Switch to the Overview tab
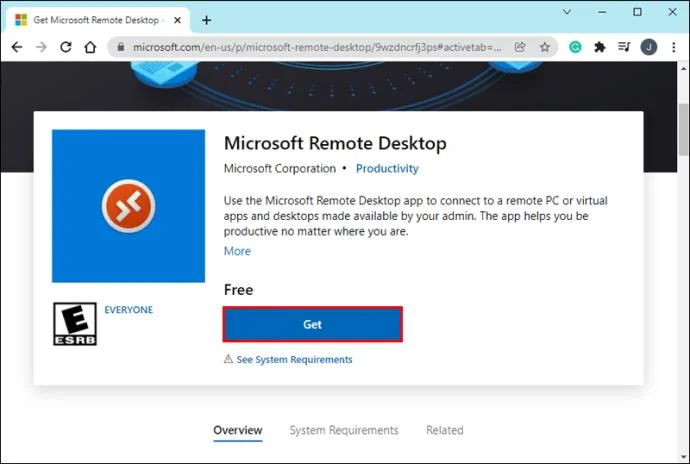Screen dimensions: 690x464 click(238, 430)
